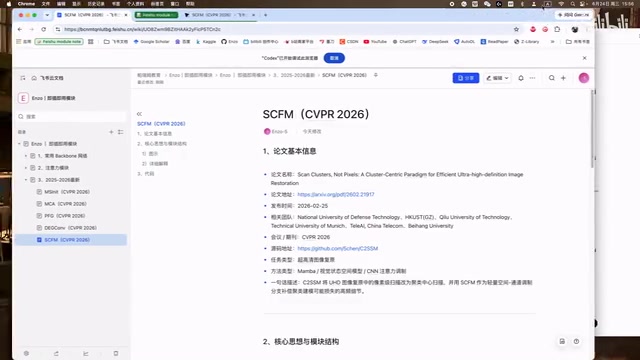Click the breadcrumb '3. 2025-2026最新'

click(x=294, y=75)
